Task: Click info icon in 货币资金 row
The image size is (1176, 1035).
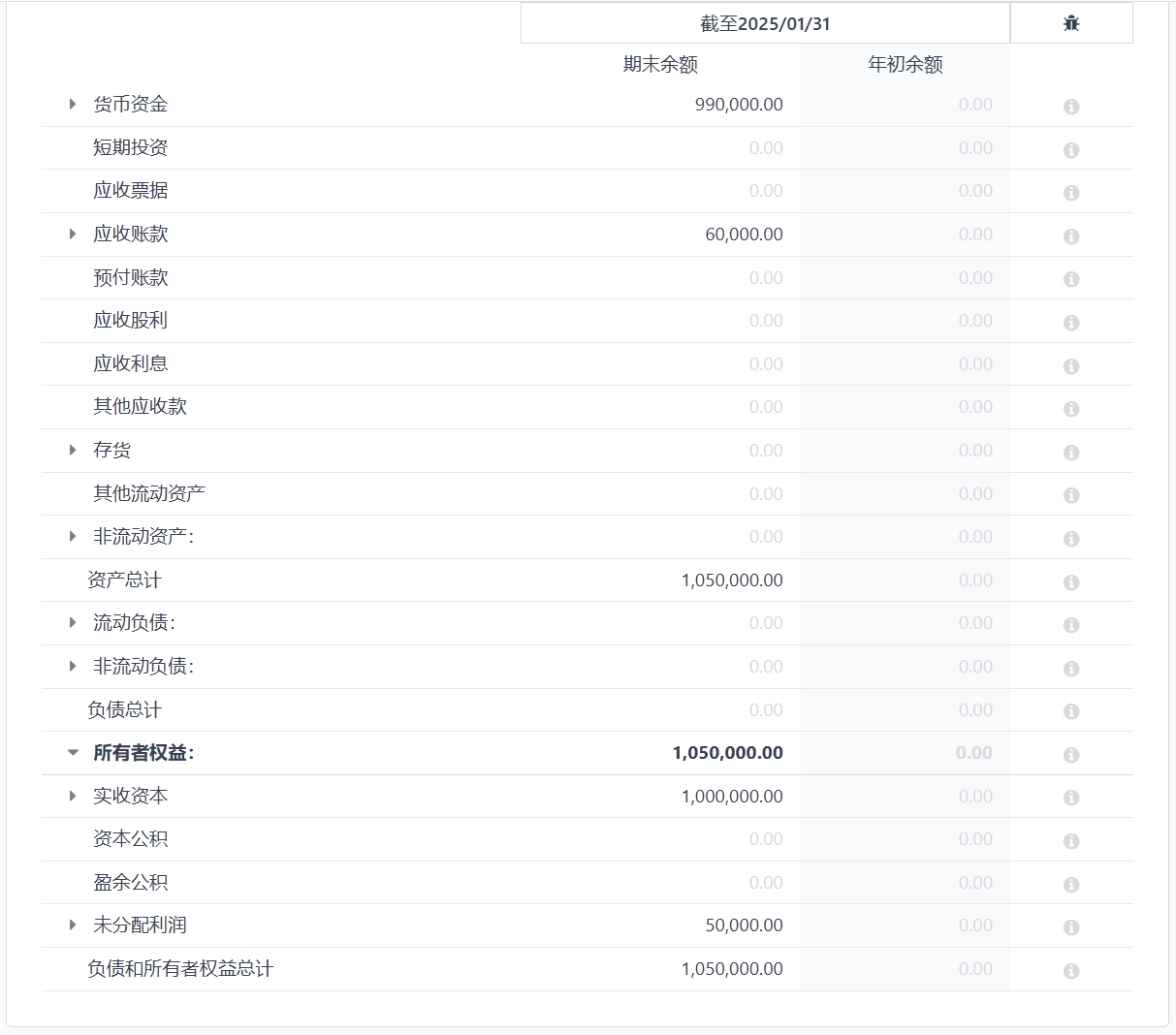Action: click(1070, 107)
